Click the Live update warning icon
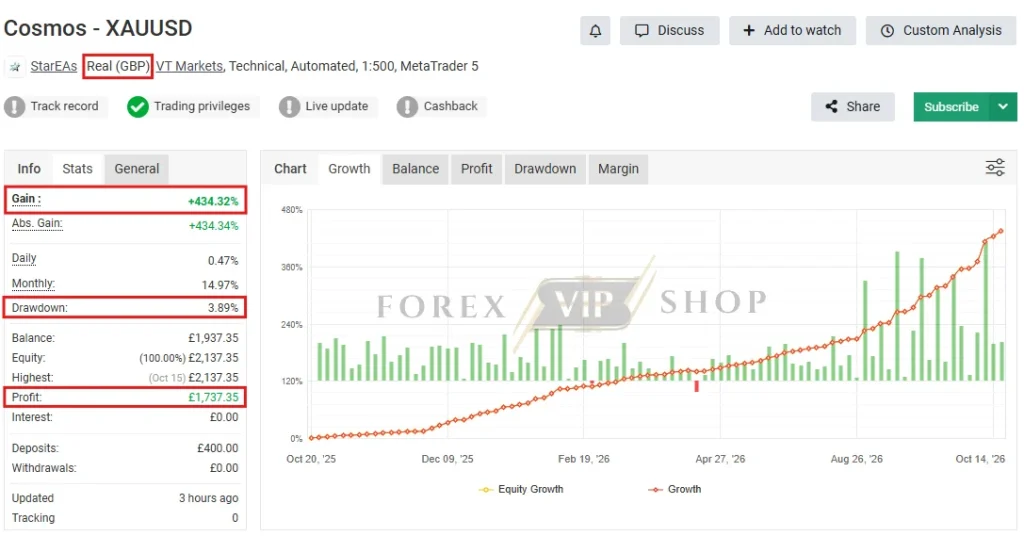The width and height of the screenshot is (1024, 536). point(289,106)
